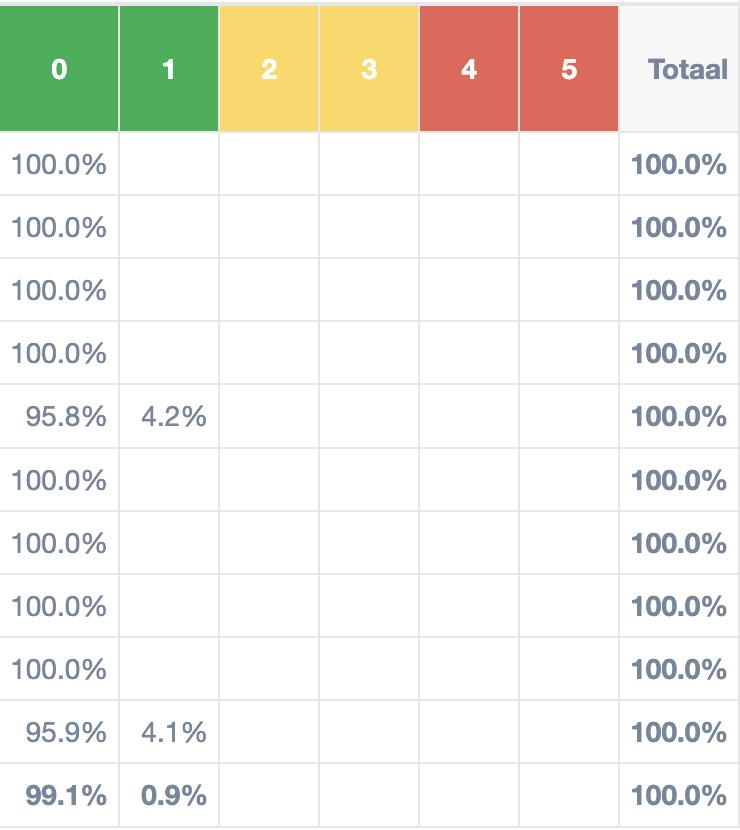Image resolution: width=740 pixels, height=830 pixels.
Task: Select the first 100.0% cell under Totaal
Action: [679, 164]
